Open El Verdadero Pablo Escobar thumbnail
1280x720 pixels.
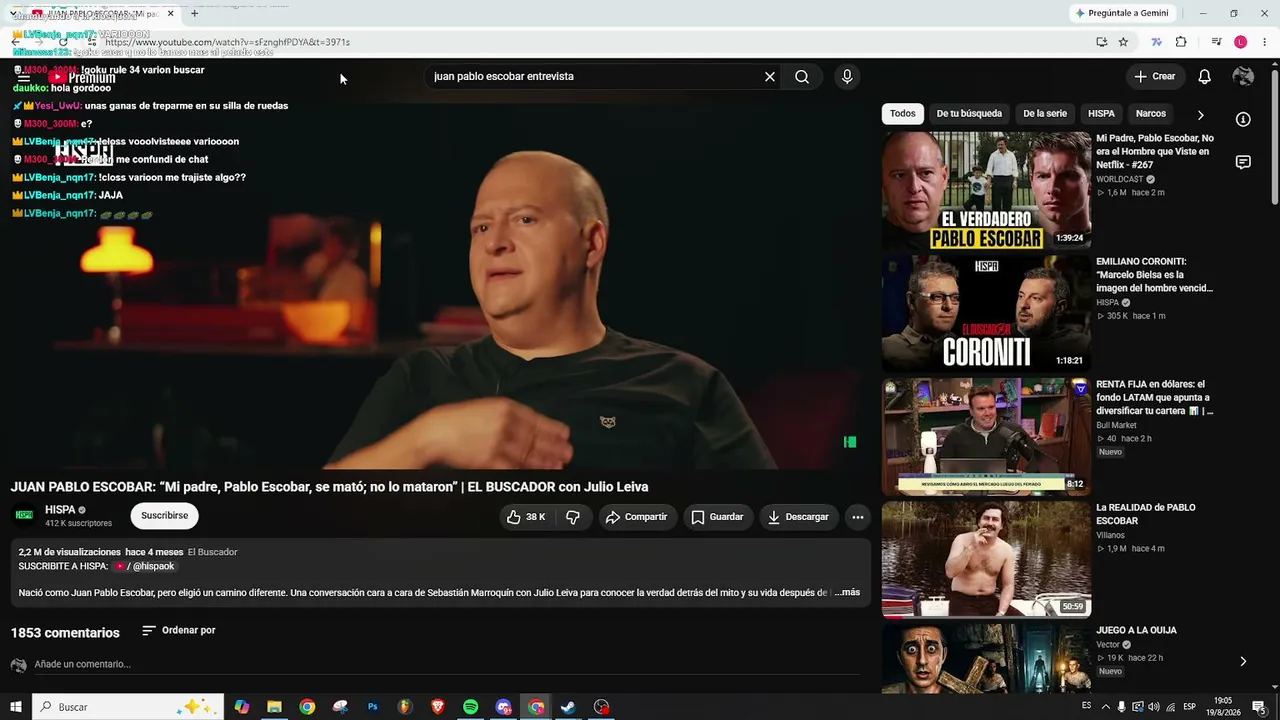986,191
